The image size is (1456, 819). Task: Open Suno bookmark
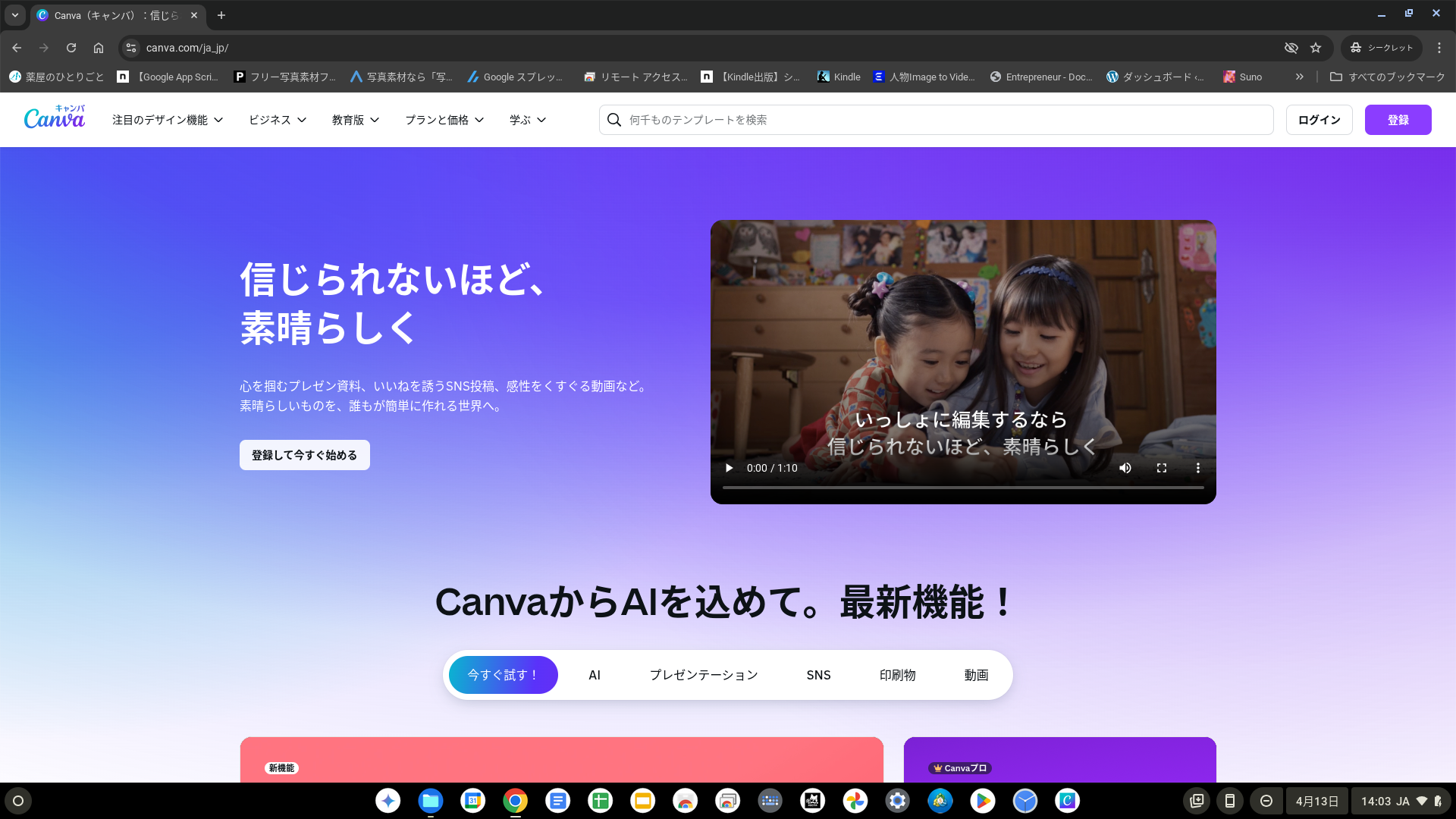click(1242, 77)
